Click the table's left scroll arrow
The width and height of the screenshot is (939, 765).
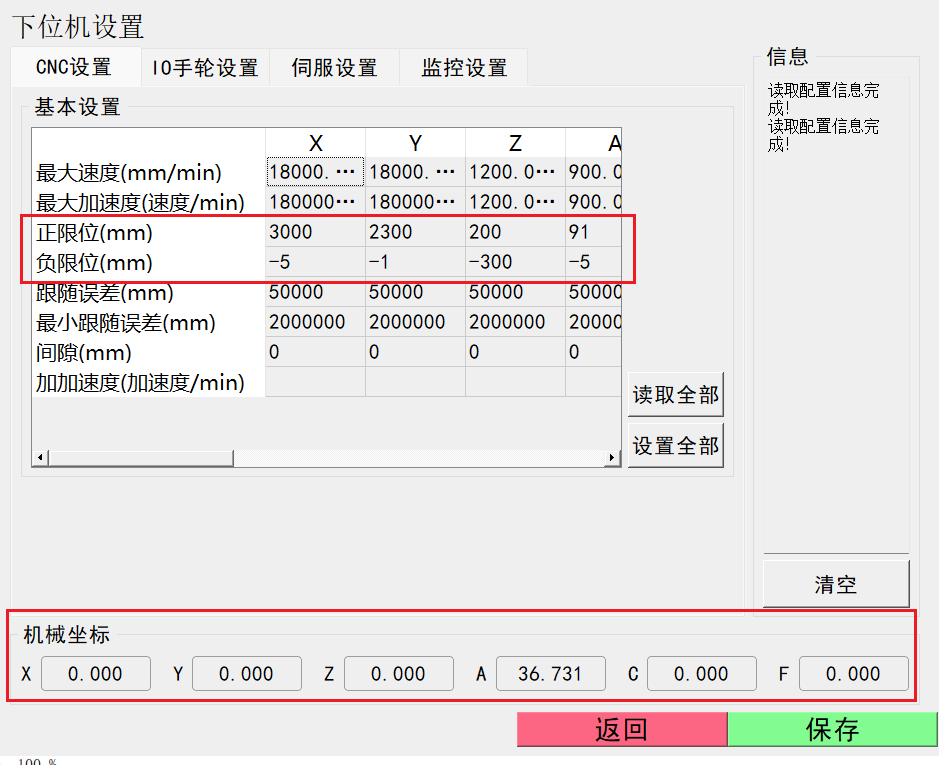pyautogui.click(x=41, y=458)
